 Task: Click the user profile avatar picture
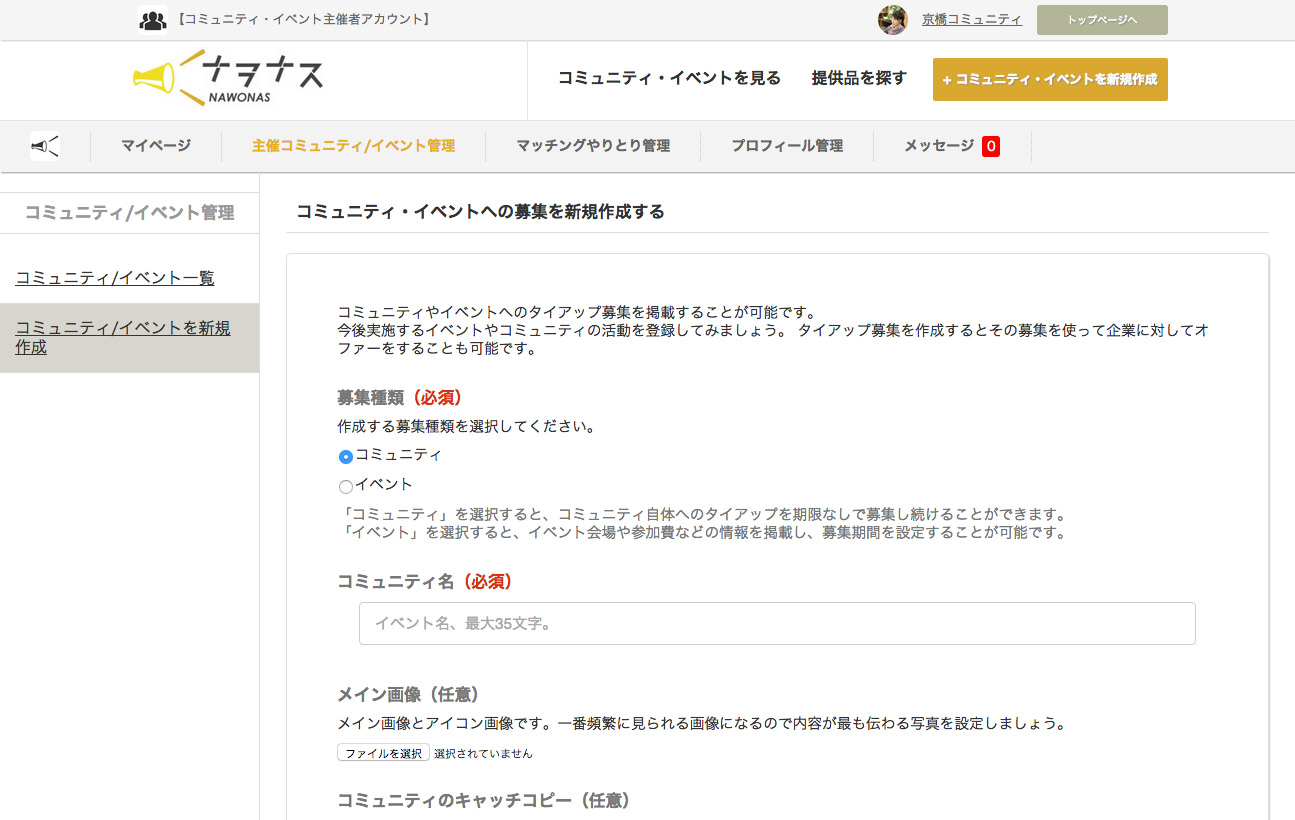click(892, 20)
